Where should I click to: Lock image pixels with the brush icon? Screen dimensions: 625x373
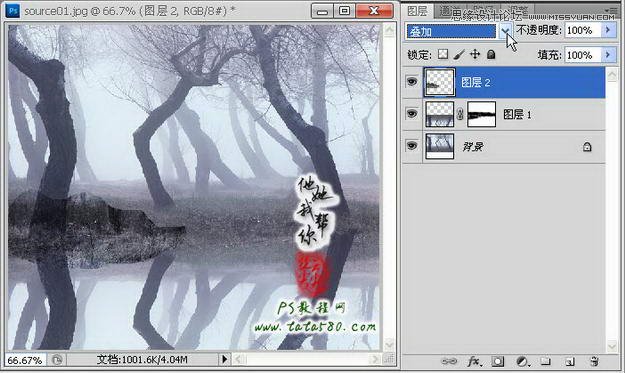point(459,54)
